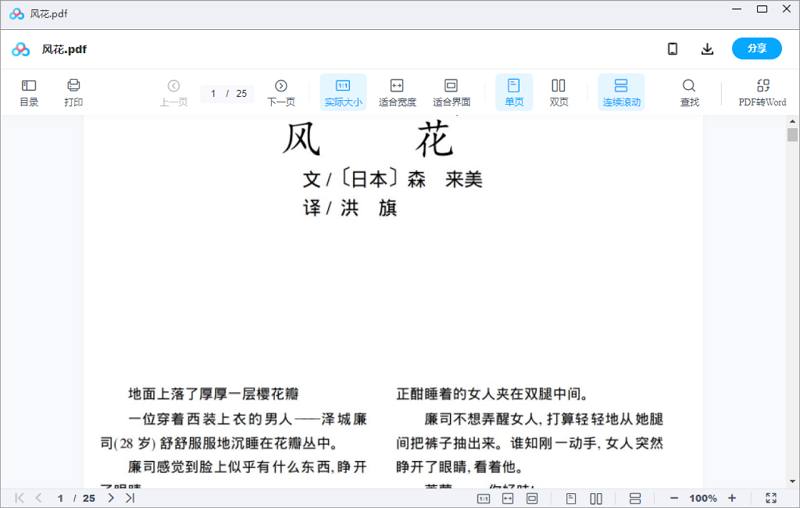The image size is (800, 508).
Task: Select 单页 single page layout
Action: click(514, 92)
